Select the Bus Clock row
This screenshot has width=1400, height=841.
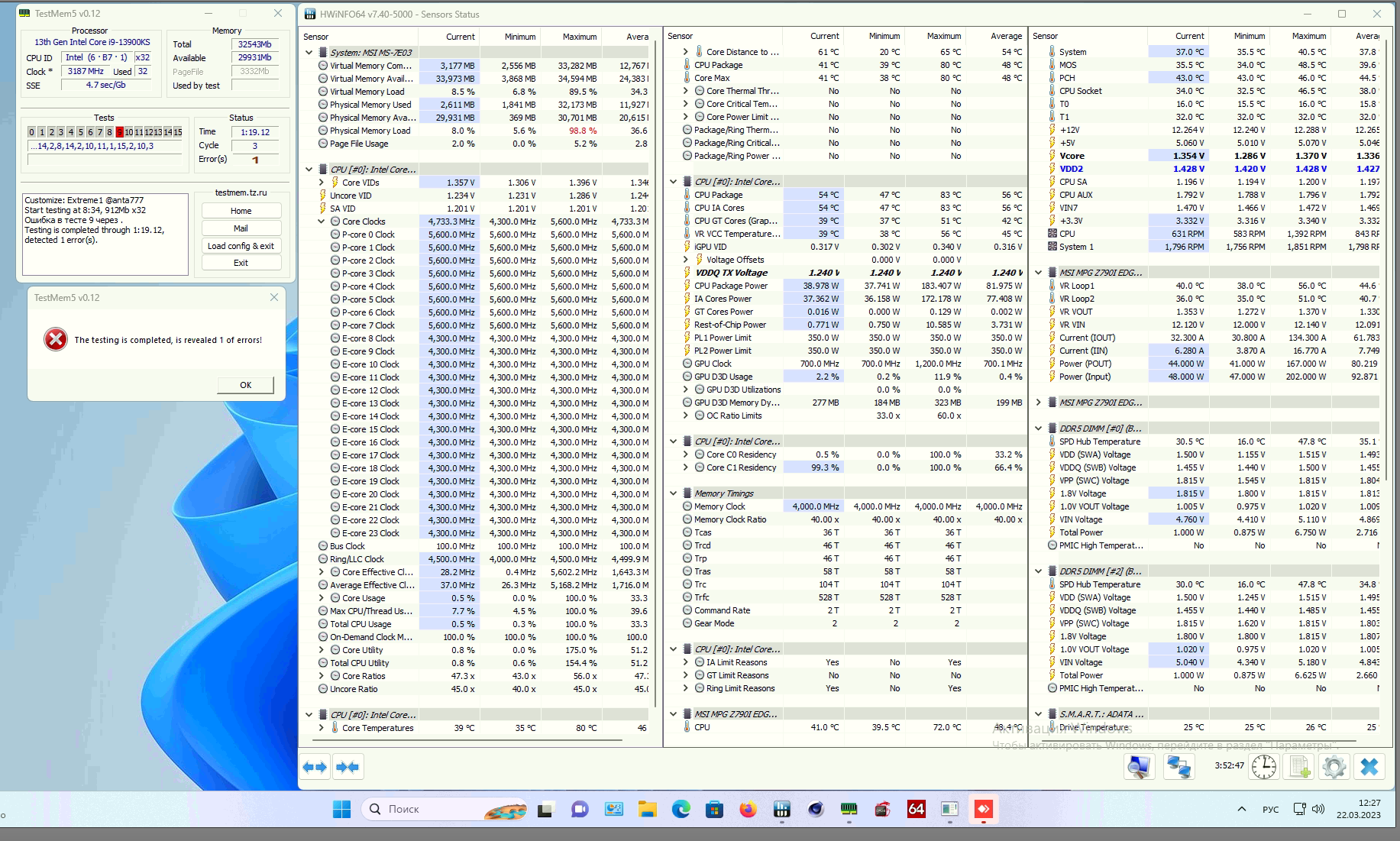click(475, 546)
